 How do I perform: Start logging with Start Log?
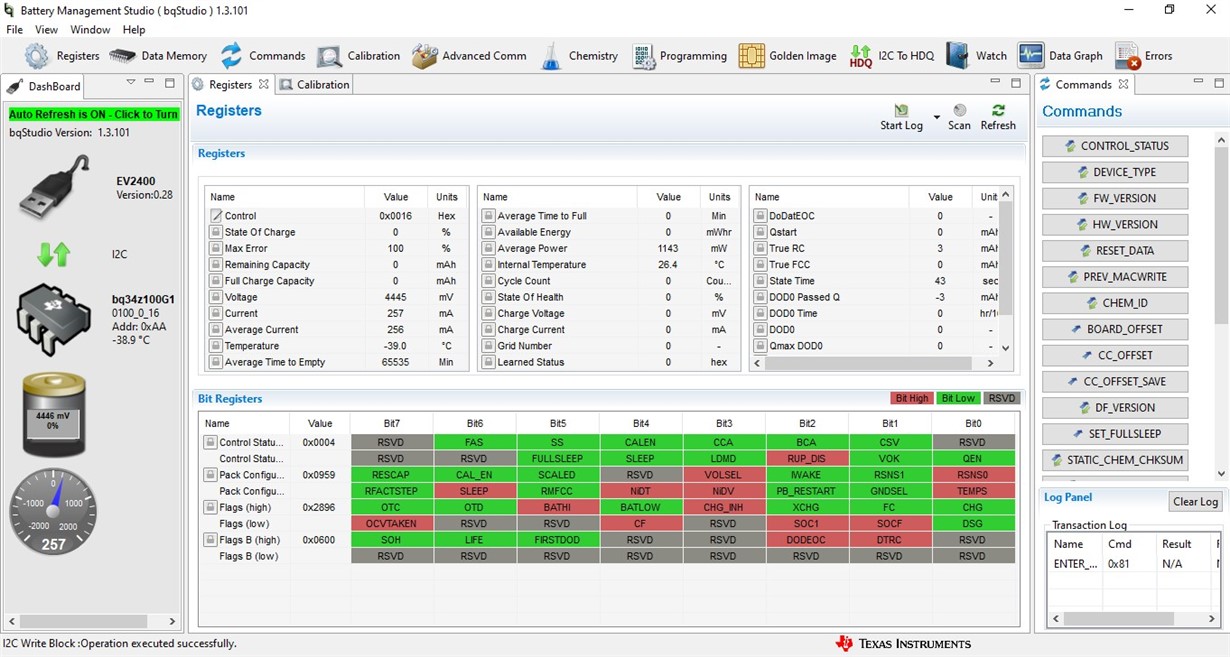click(x=901, y=117)
